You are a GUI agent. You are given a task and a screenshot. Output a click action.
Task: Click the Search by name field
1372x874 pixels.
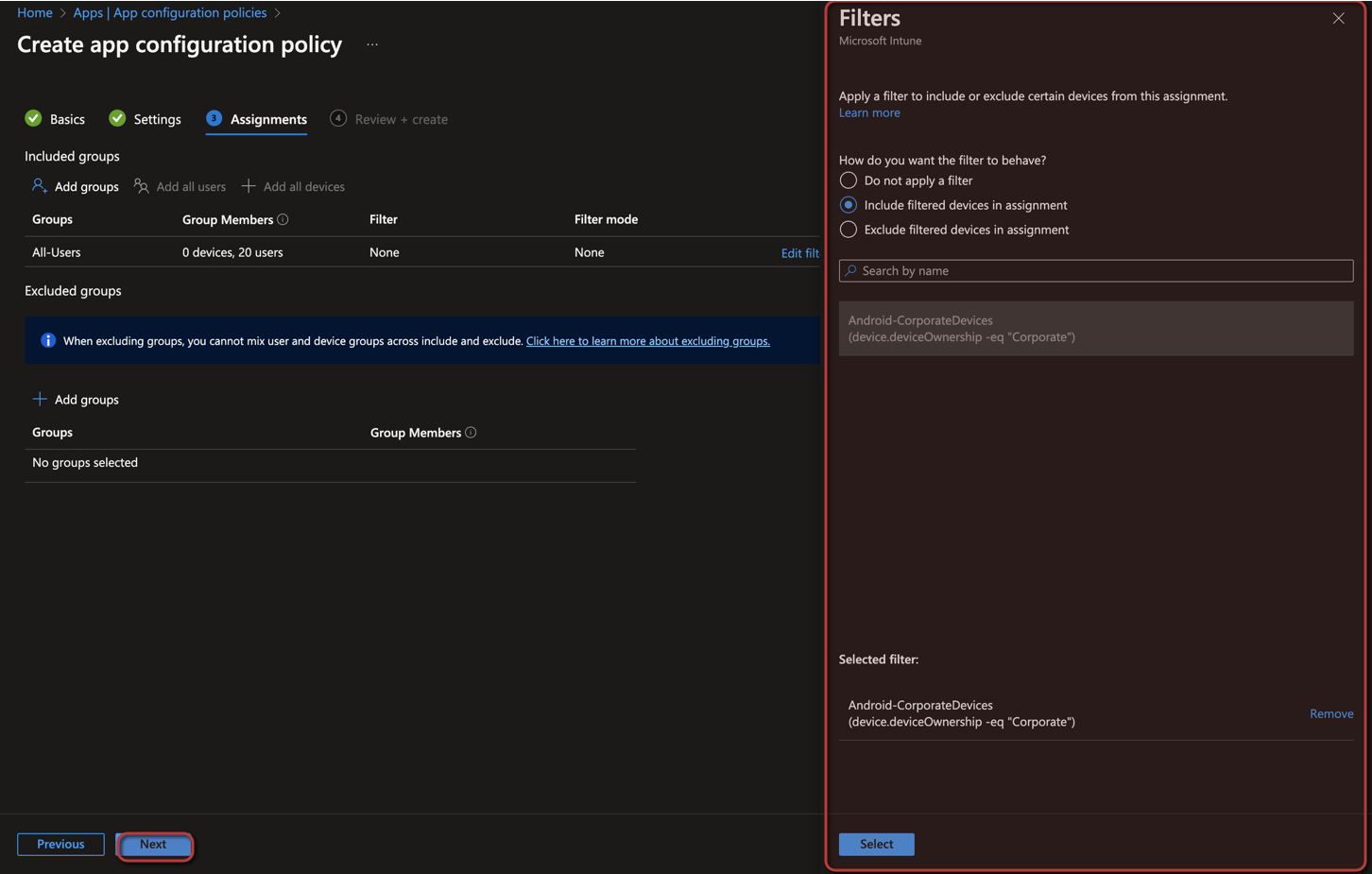click(x=1096, y=271)
